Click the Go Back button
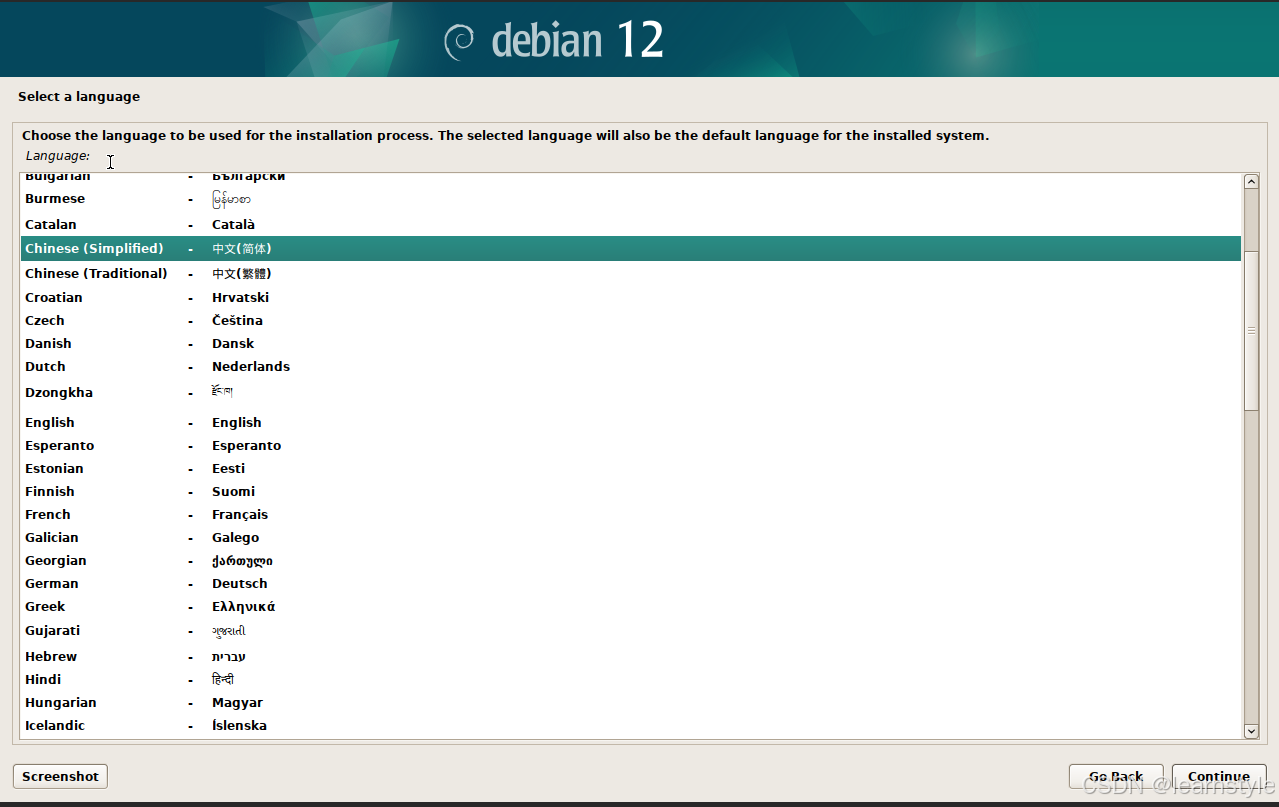Screen dimensions: 1279x807 1116,776
